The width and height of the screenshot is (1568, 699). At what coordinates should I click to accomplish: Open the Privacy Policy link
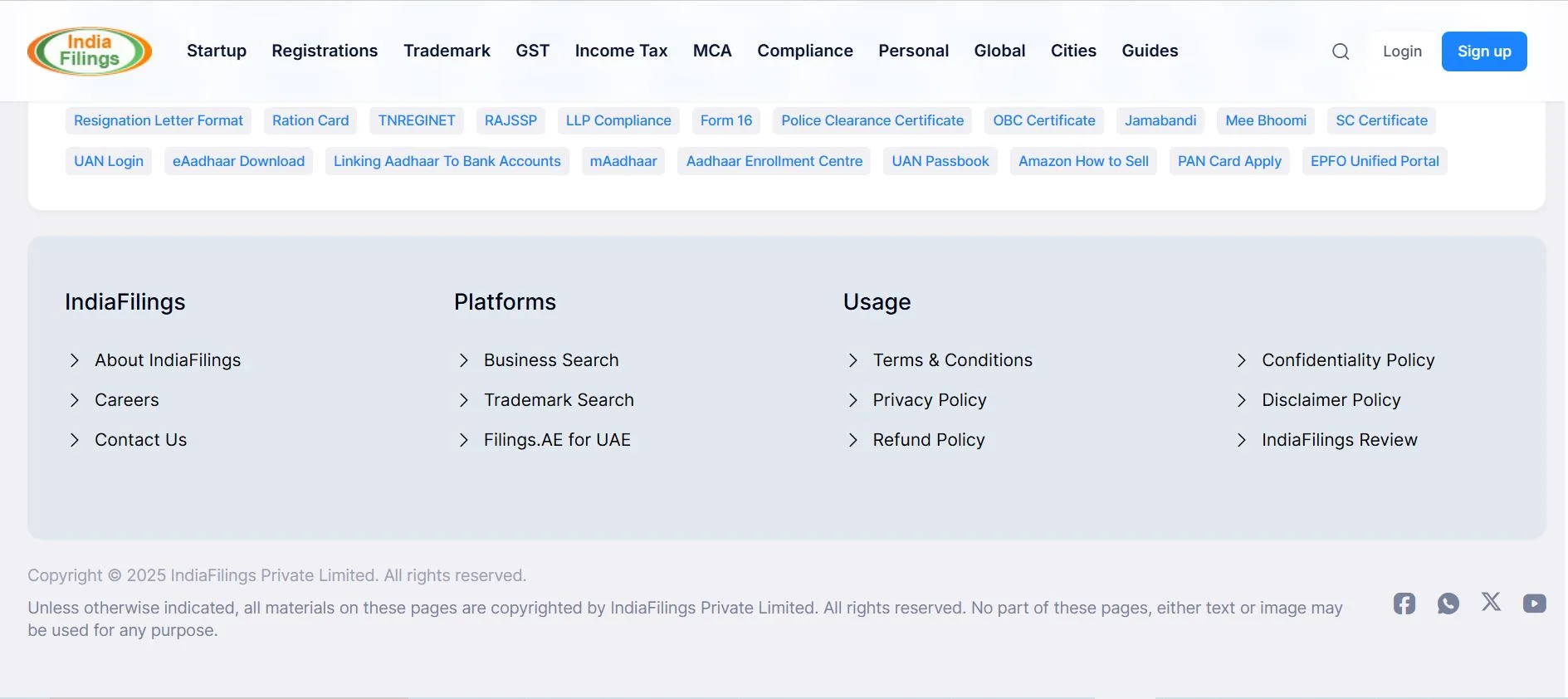click(929, 400)
